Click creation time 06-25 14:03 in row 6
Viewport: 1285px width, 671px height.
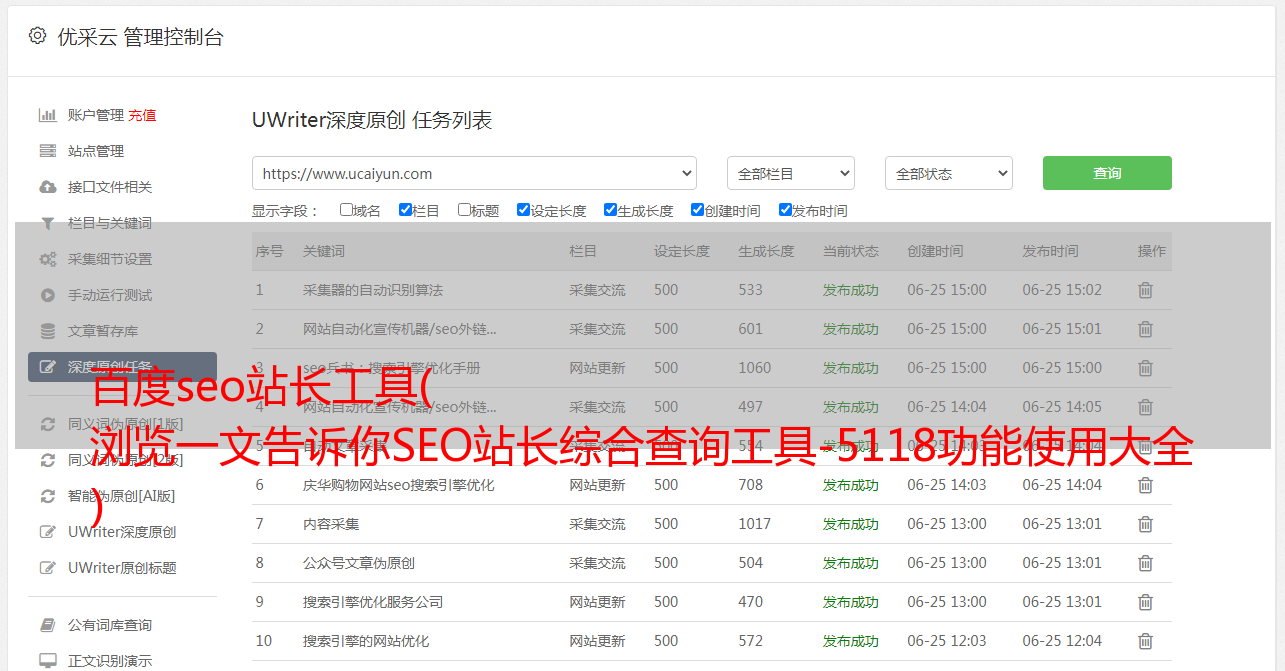tap(947, 485)
